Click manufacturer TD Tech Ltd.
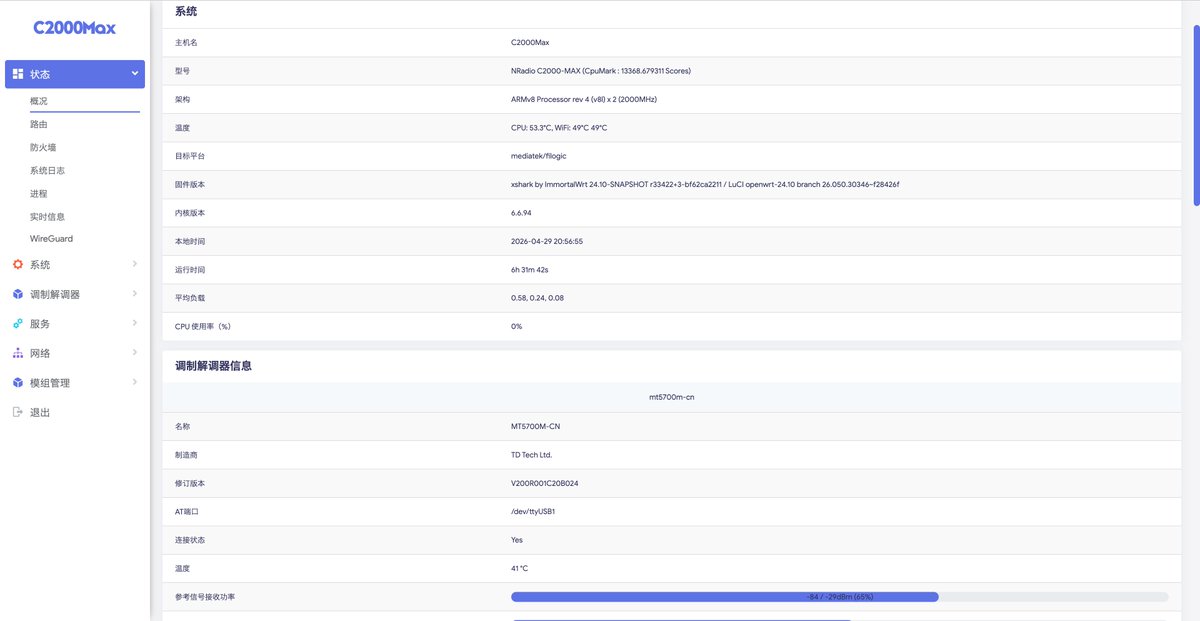The height and width of the screenshot is (621, 1200). 531,455
